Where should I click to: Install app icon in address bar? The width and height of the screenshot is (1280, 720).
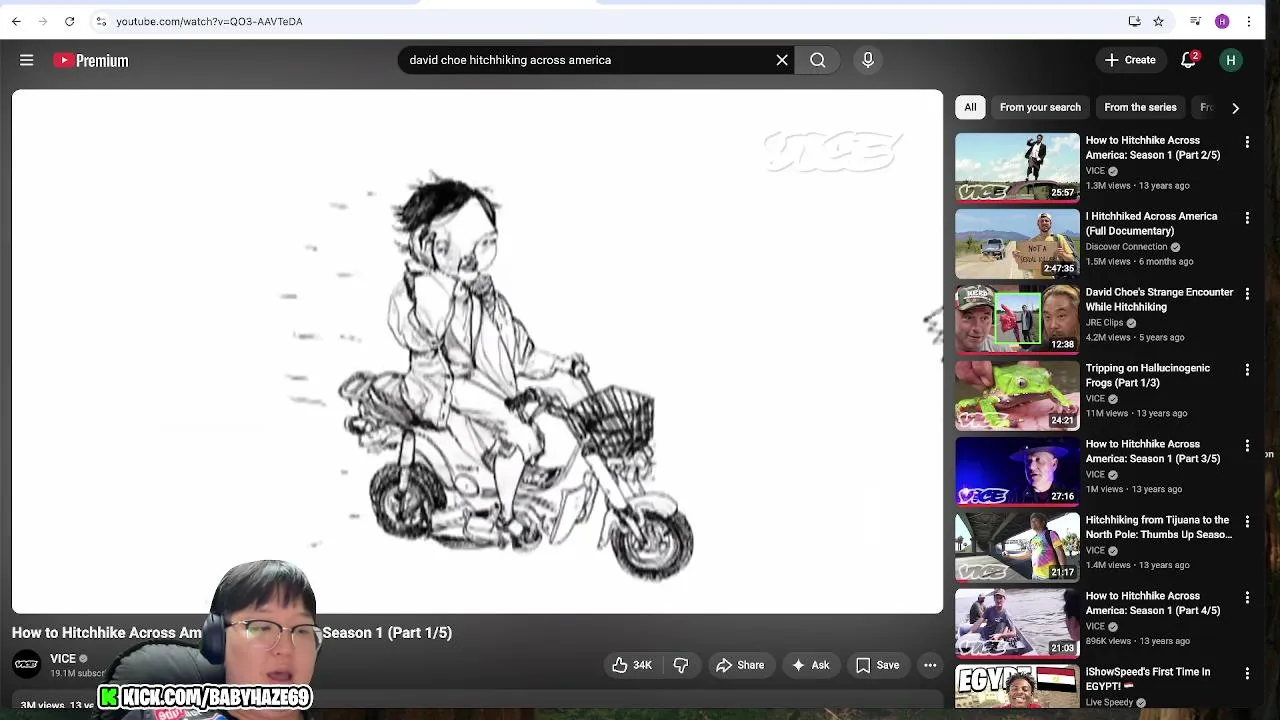[1134, 21]
